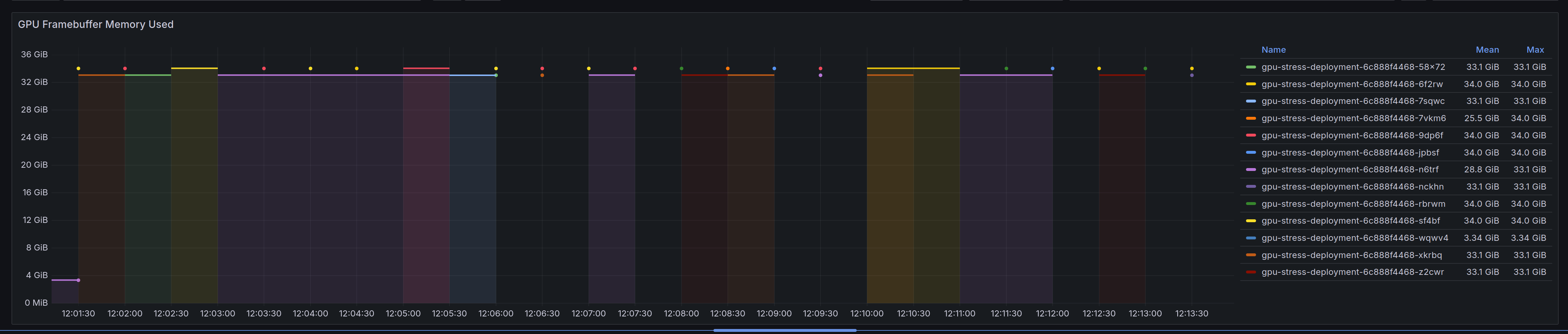Toggle legend series ending in nckhn
Screen dimensions: 1568x334
(1352, 186)
